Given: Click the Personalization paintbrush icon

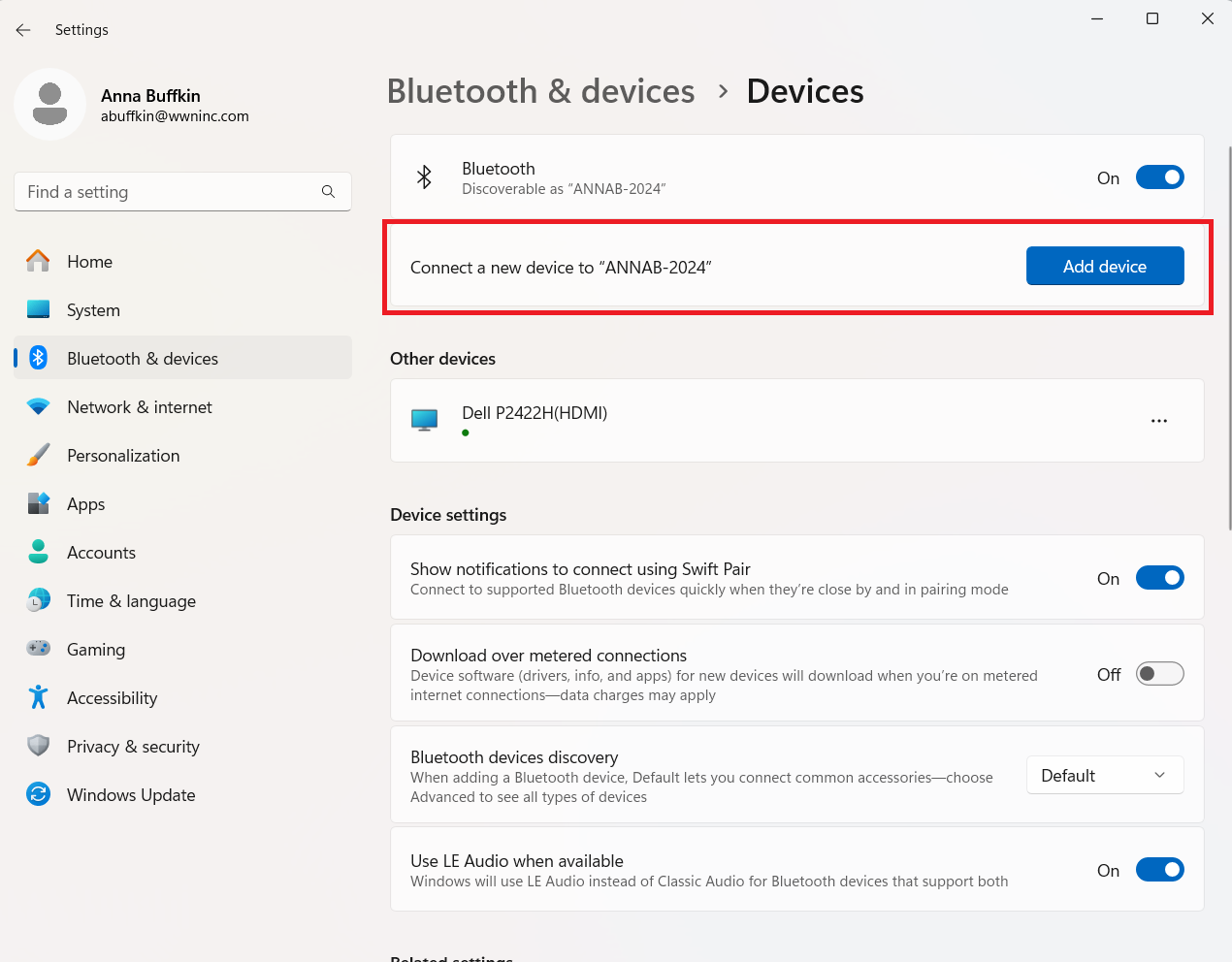Looking at the screenshot, I should [x=38, y=455].
